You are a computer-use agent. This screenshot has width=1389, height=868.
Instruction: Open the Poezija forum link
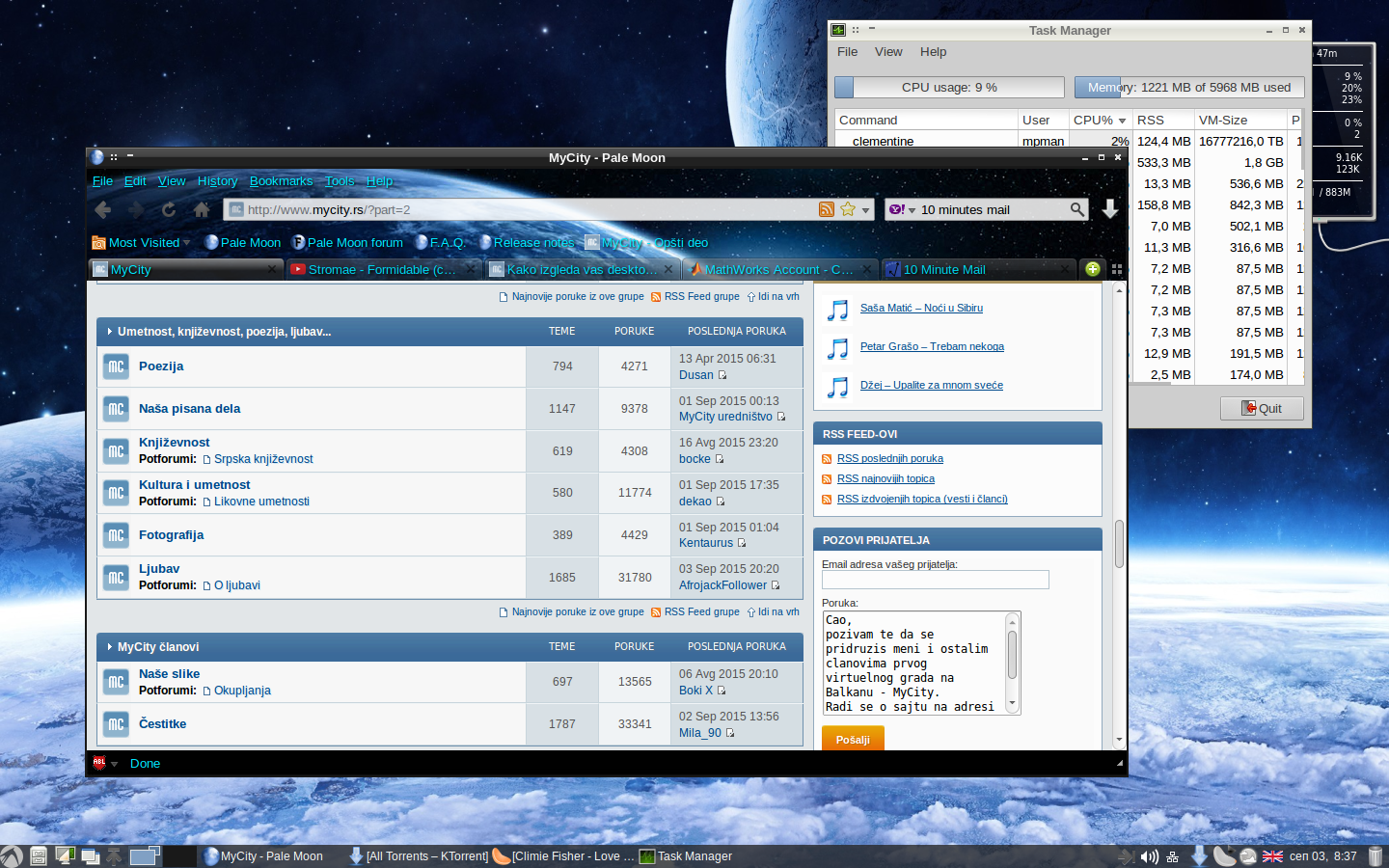(x=161, y=366)
